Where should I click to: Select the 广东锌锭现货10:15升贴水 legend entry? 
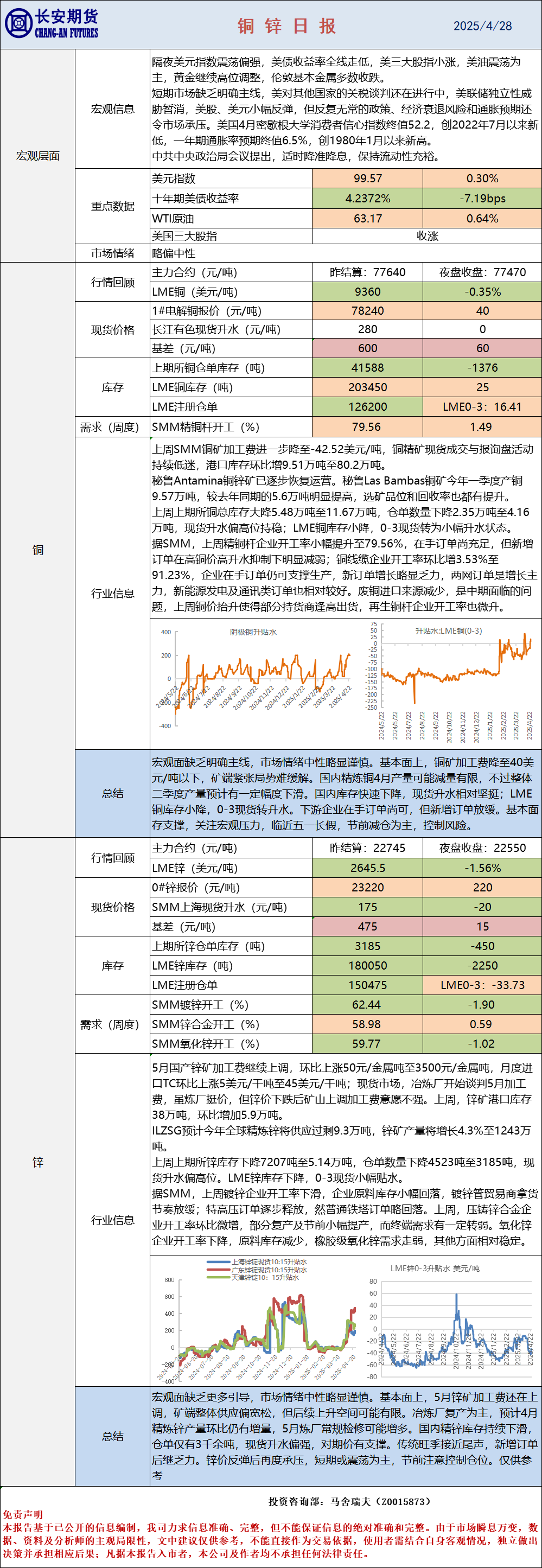257,1270
